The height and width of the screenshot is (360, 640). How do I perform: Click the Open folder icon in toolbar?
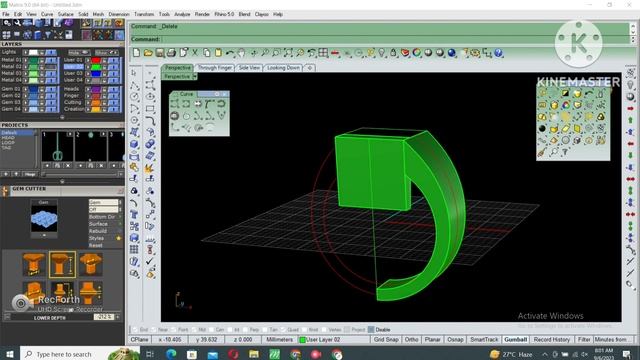pos(148,53)
